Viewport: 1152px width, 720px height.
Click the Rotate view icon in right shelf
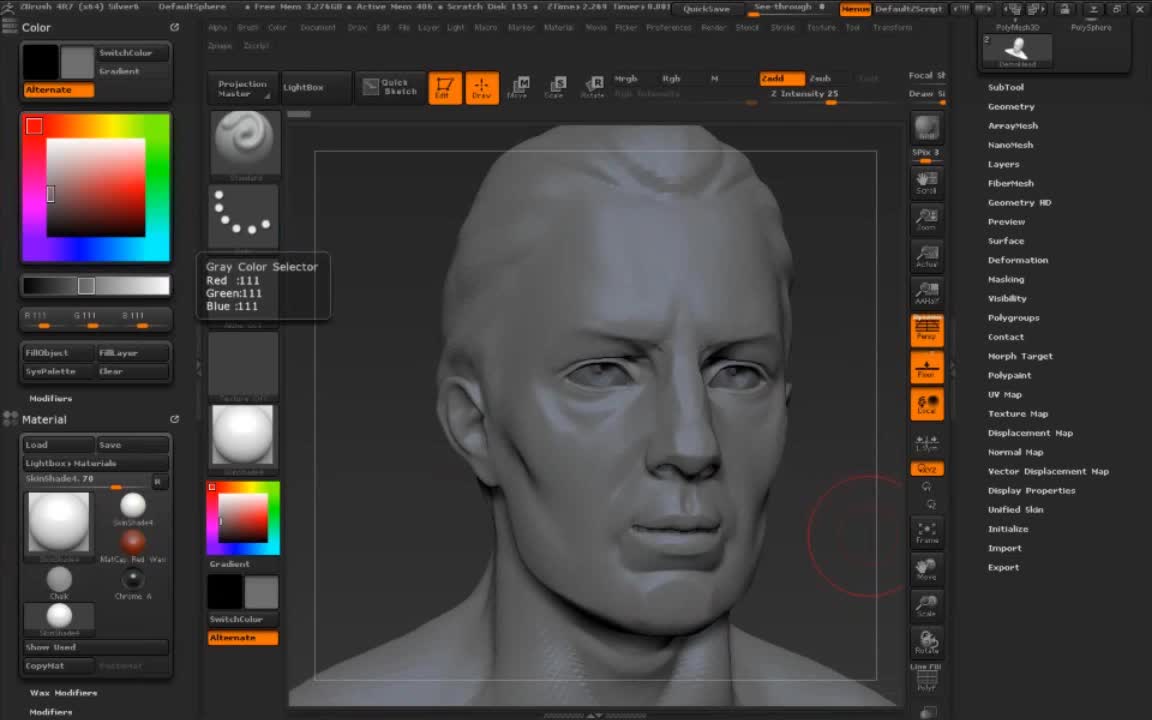point(926,643)
